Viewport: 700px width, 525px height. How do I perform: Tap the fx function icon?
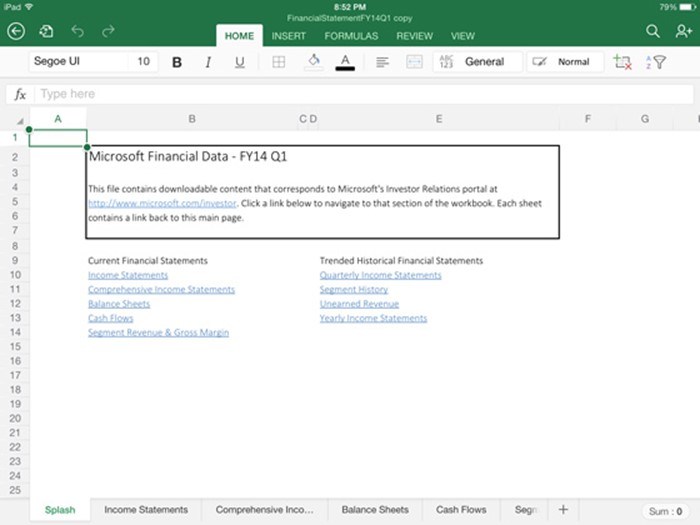coord(20,94)
